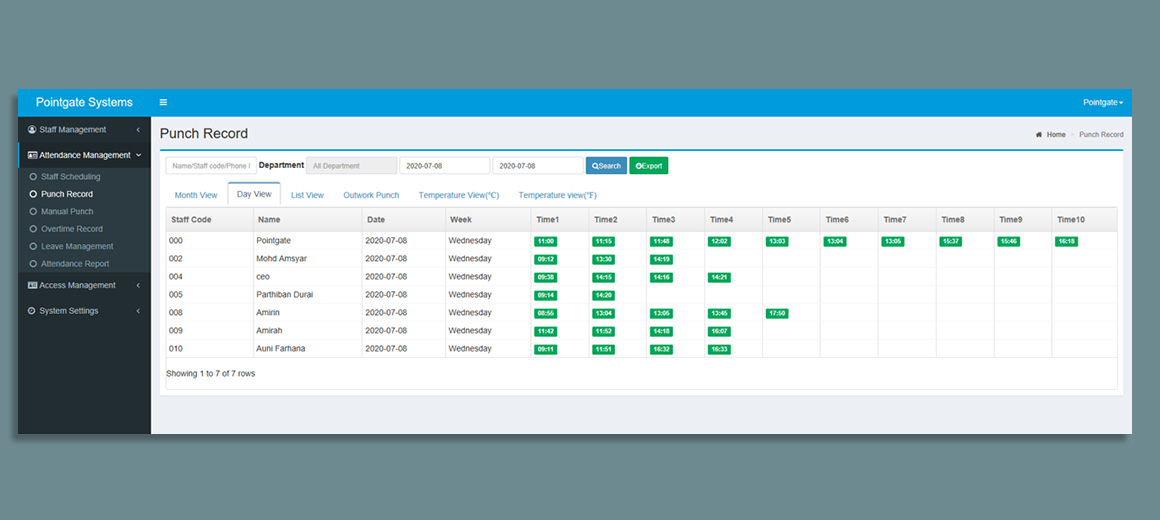Click the Attendance Management card icon

pos(32,155)
